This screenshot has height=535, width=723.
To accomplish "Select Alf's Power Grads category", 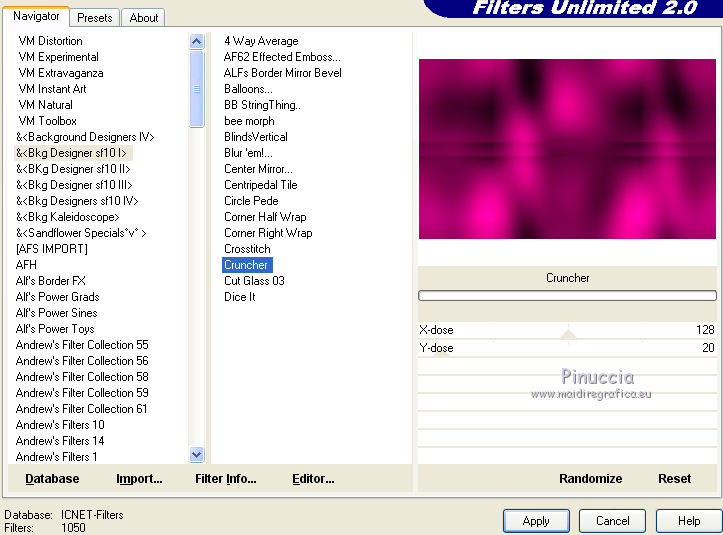I will [x=57, y=297].
